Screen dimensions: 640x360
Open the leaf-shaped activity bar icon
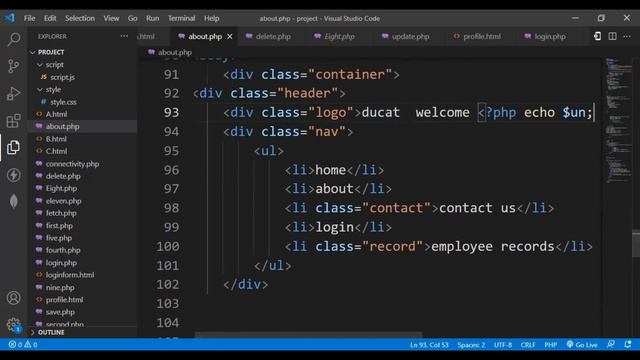pos(13,202)
